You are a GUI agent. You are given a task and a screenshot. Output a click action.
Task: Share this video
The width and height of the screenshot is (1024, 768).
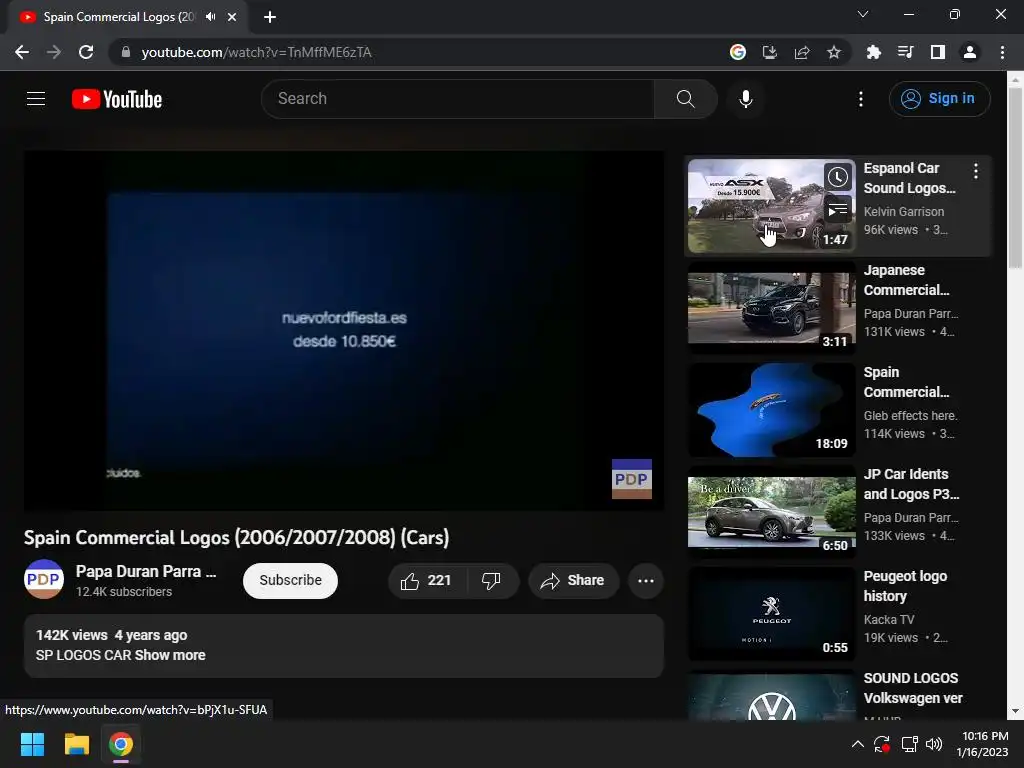(573, 580)
